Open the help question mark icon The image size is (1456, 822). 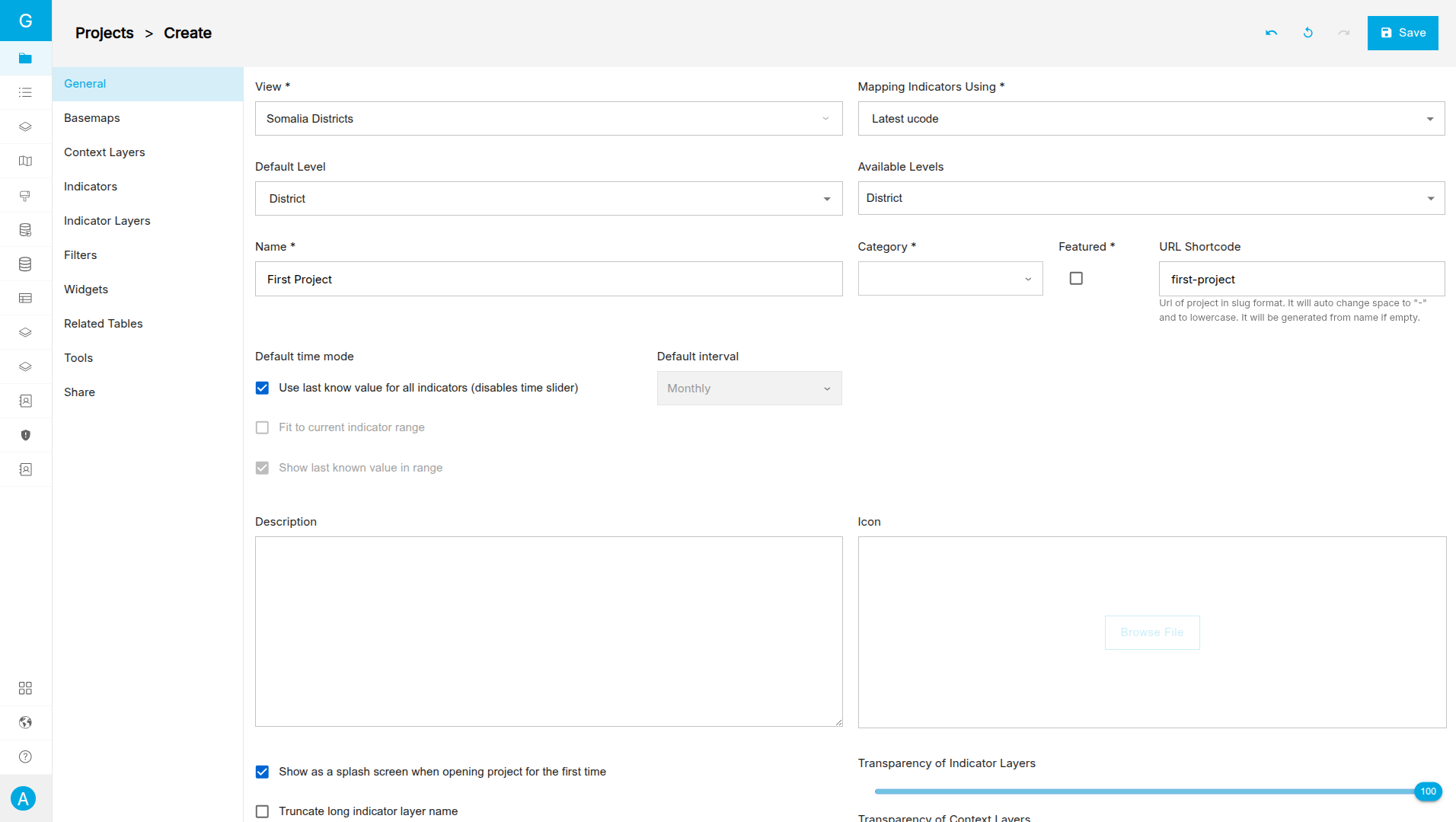(x=25, y=756)
